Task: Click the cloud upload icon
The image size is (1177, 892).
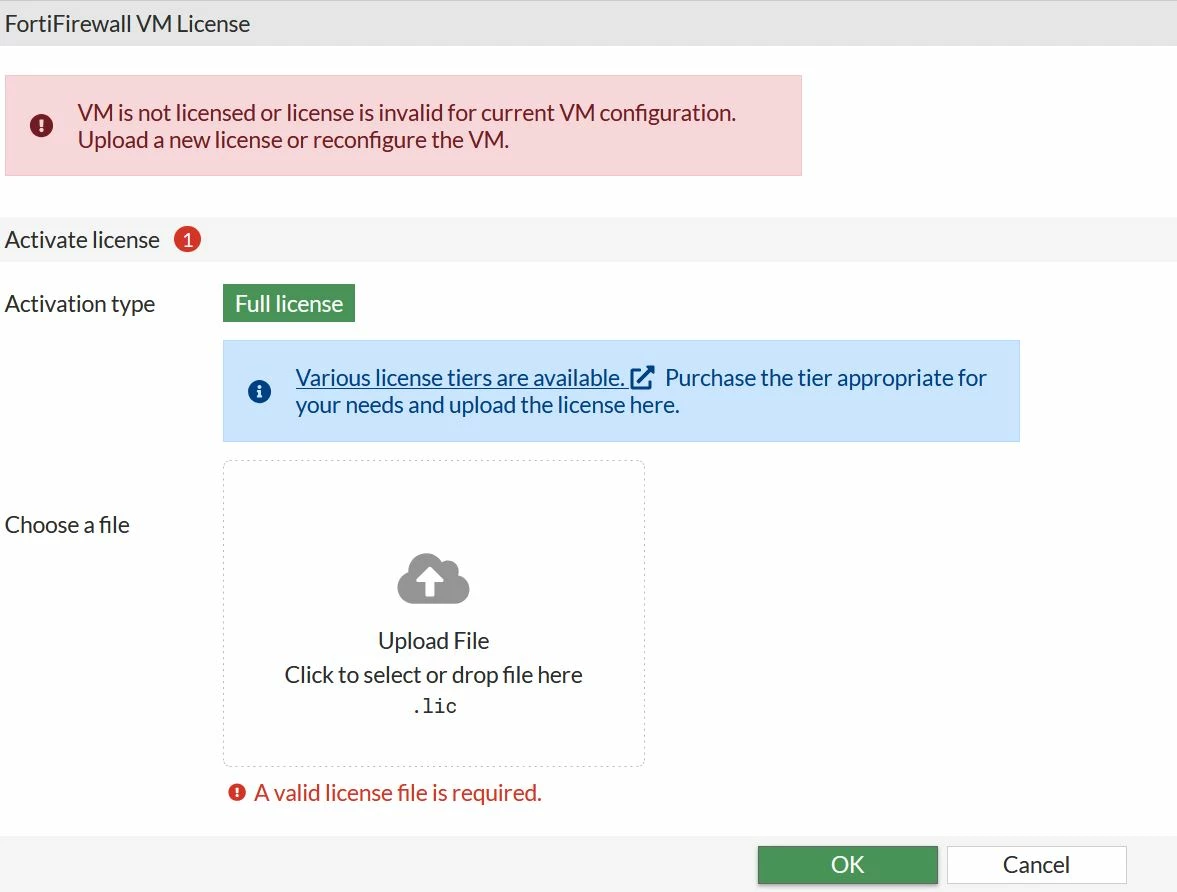Action: click(433, 579)
